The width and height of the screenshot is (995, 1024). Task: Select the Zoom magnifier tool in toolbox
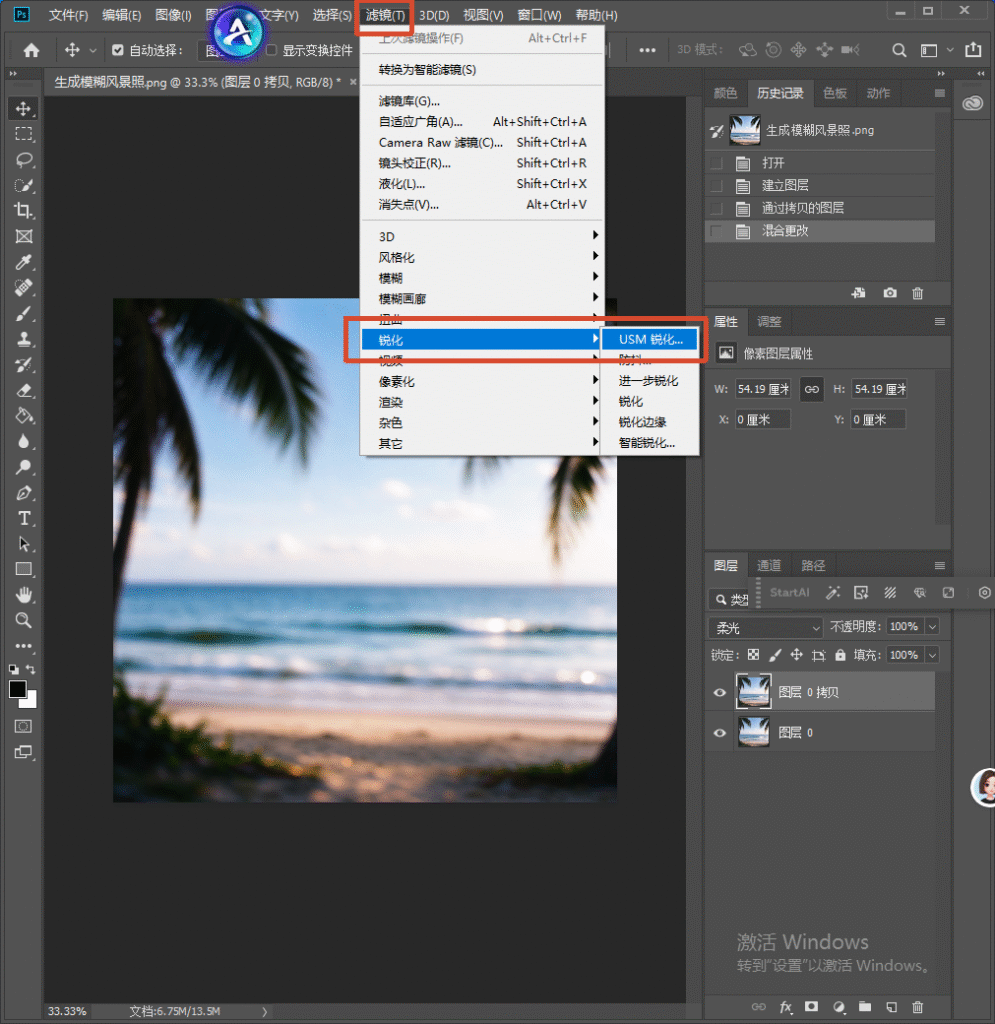coord(24,620)
